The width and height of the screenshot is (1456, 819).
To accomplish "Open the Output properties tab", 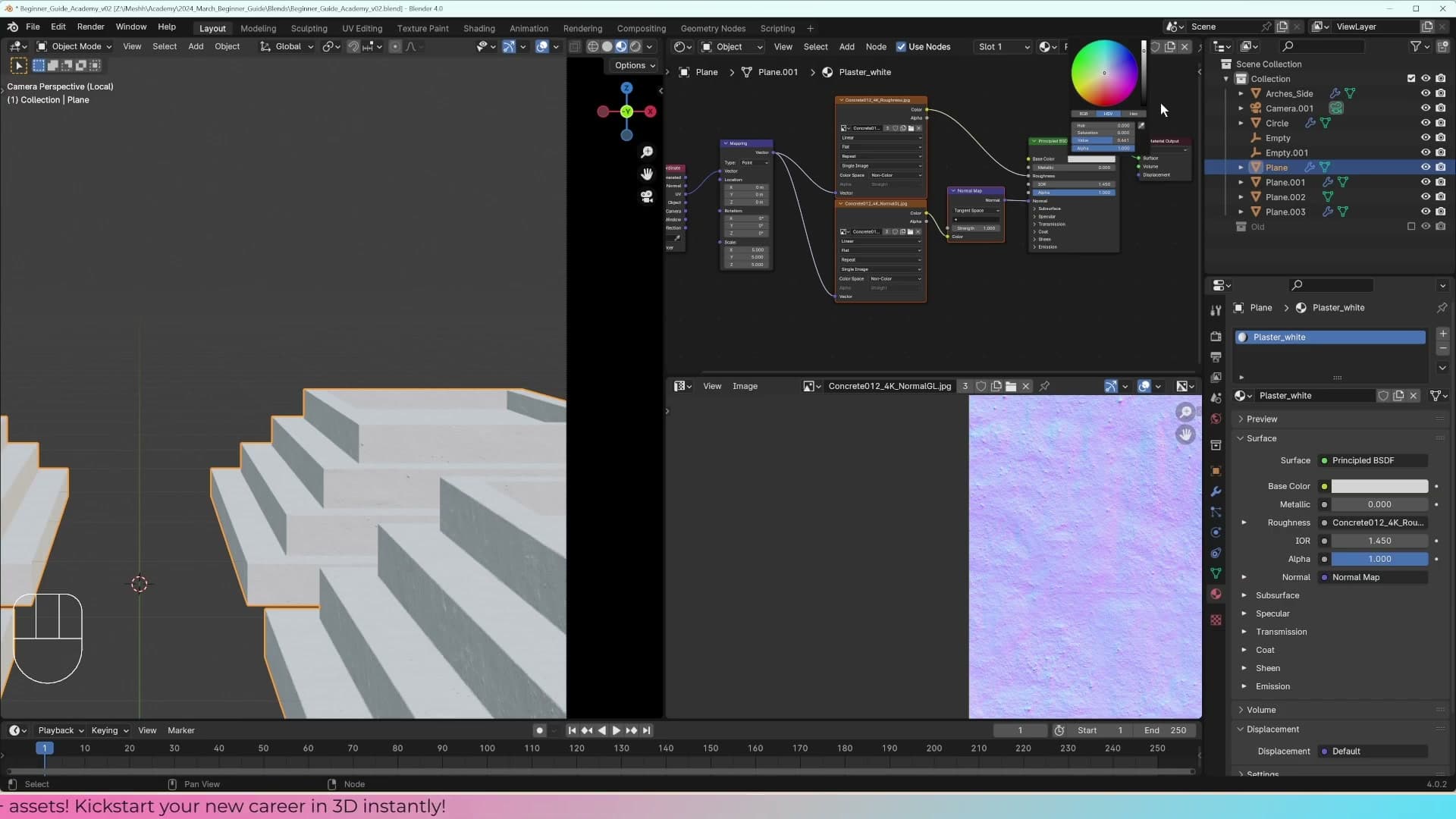I will [1216, 356].
